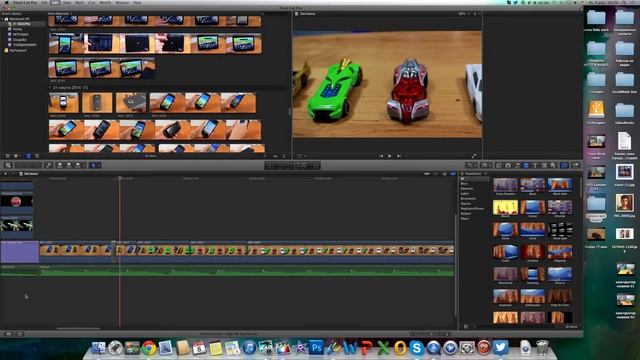Open Photoshop from the Dock

[316, 348]
